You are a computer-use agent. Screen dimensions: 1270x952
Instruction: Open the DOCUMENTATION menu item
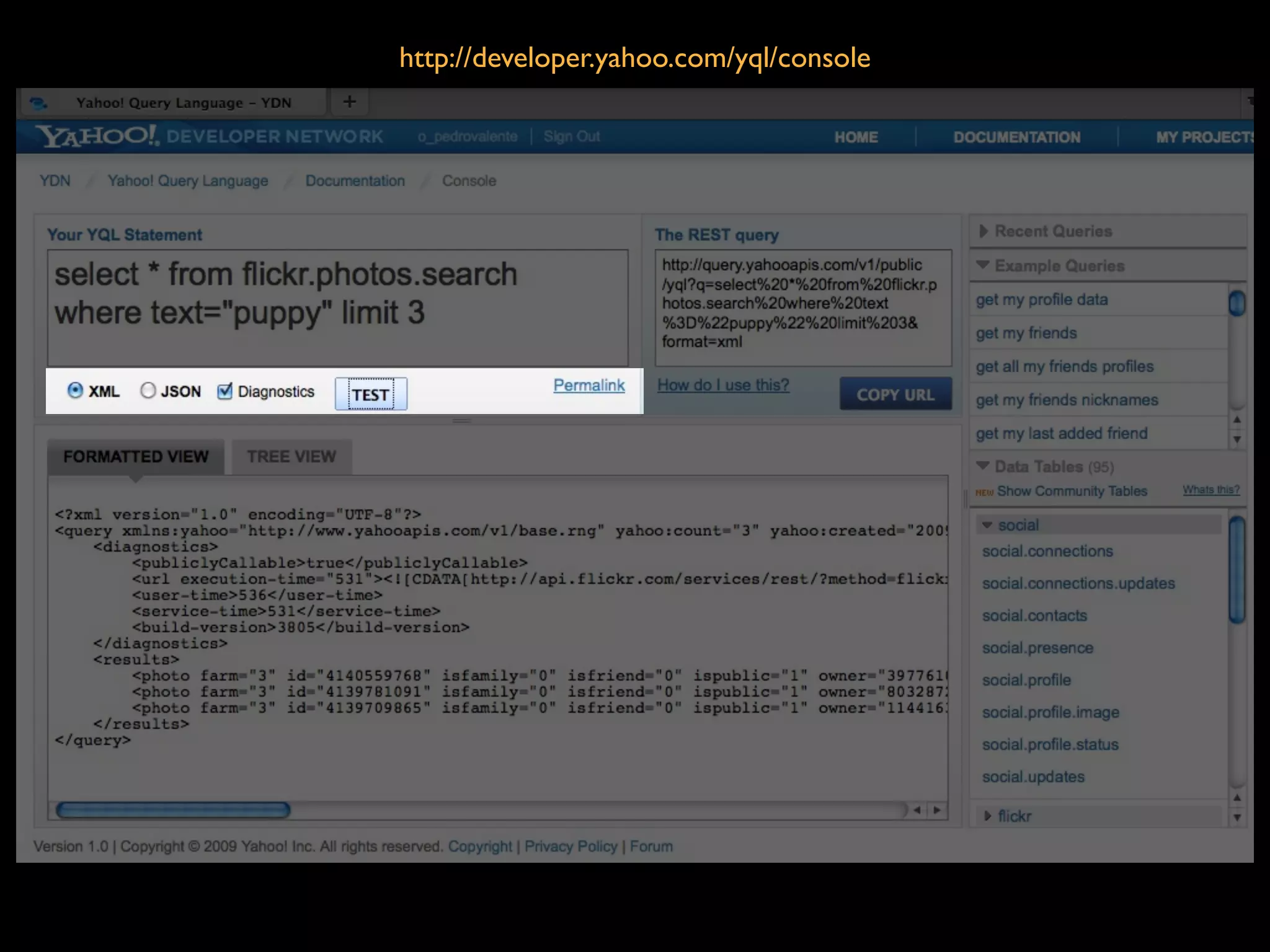1017,137
